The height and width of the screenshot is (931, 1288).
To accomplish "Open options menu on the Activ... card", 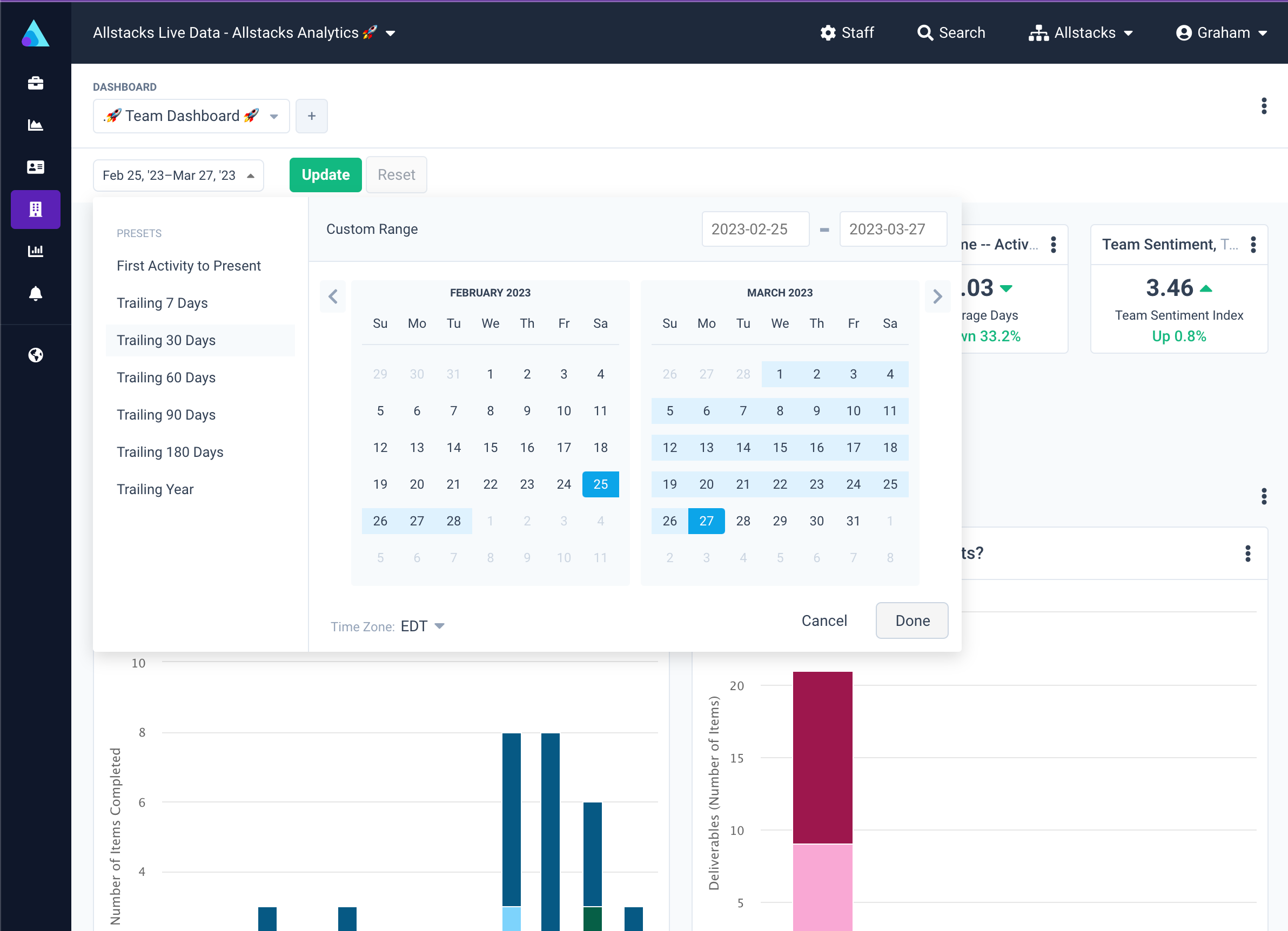I will 1053,245.
